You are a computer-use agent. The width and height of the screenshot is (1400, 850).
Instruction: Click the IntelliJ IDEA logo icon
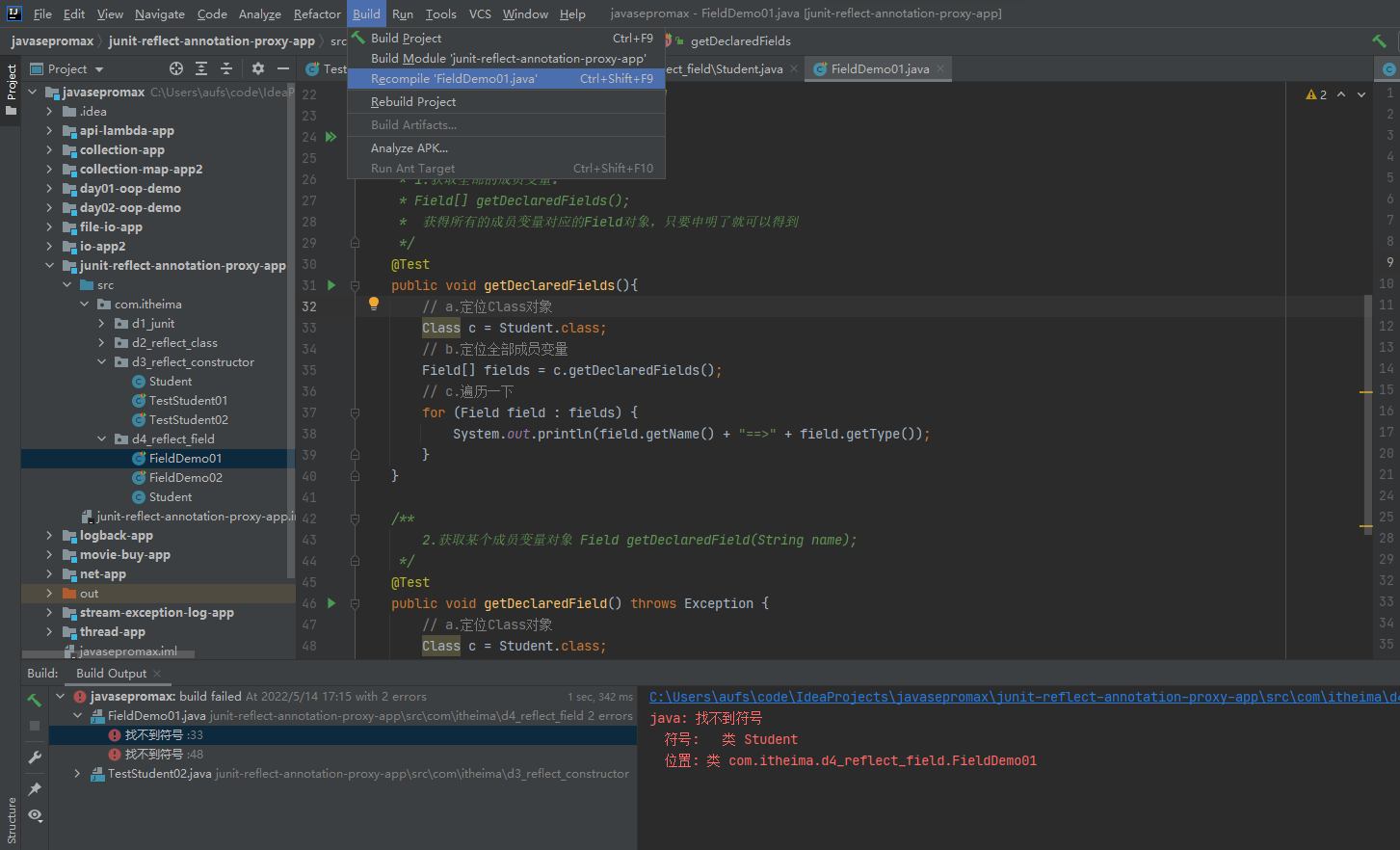[x=14, y=13]
